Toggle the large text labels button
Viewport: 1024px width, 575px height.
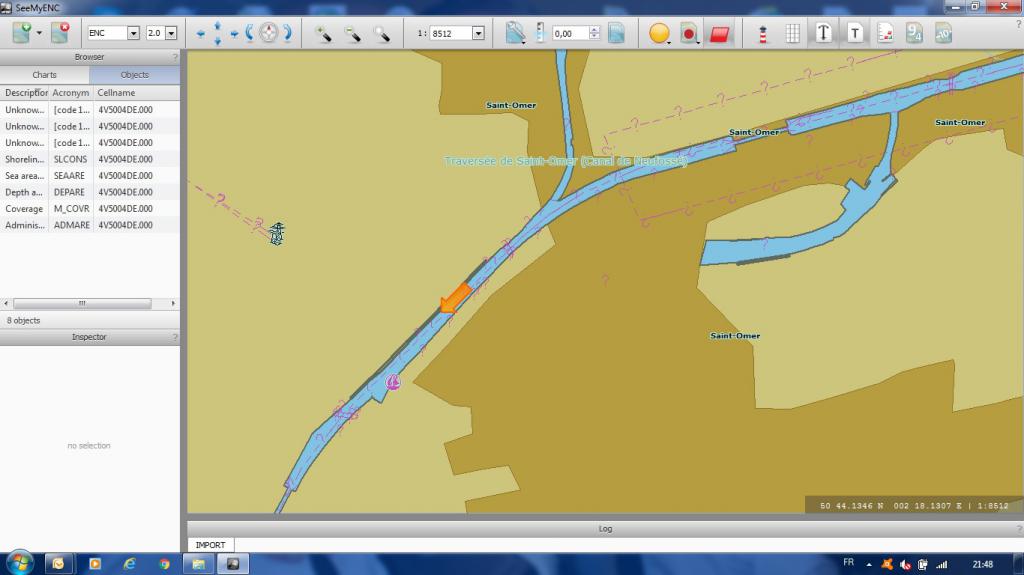point(823,33)
